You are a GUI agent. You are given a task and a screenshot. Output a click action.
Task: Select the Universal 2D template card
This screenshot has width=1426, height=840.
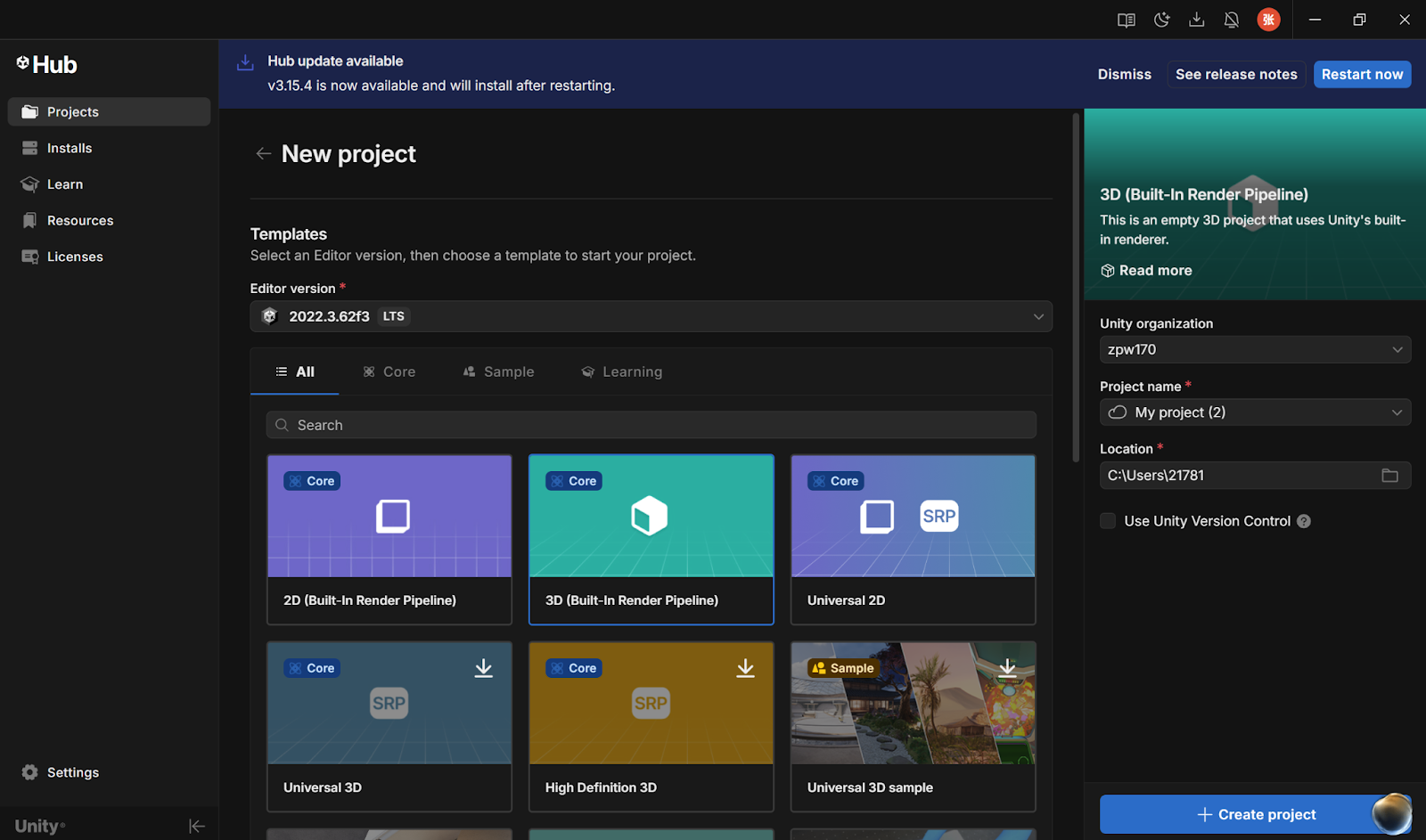tap(913, 539)
